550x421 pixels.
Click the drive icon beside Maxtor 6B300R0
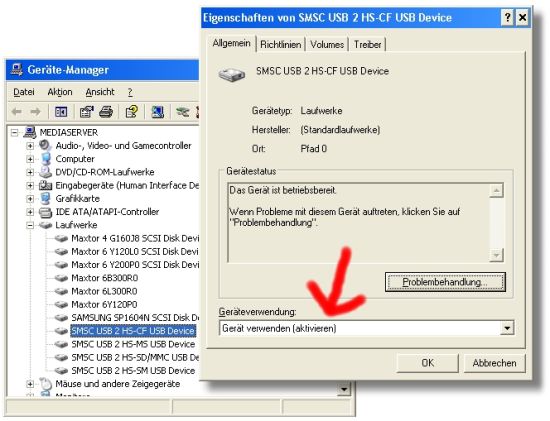point(61,278)
